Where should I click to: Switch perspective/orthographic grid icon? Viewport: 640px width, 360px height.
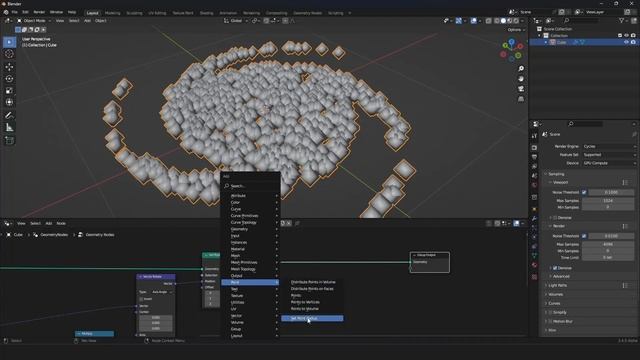[521, 99]
